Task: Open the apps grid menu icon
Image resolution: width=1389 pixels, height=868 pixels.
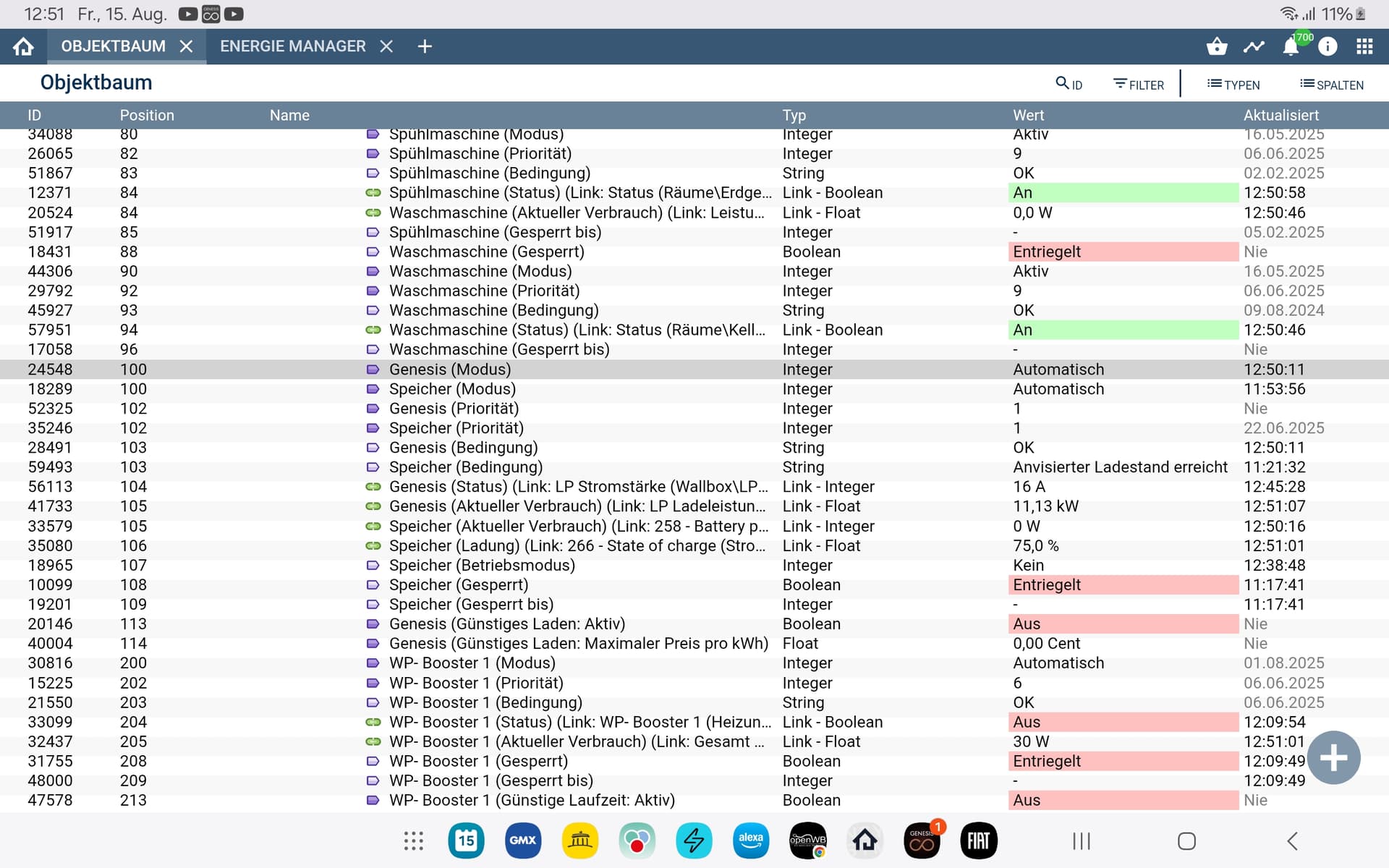Action: 1364,46
